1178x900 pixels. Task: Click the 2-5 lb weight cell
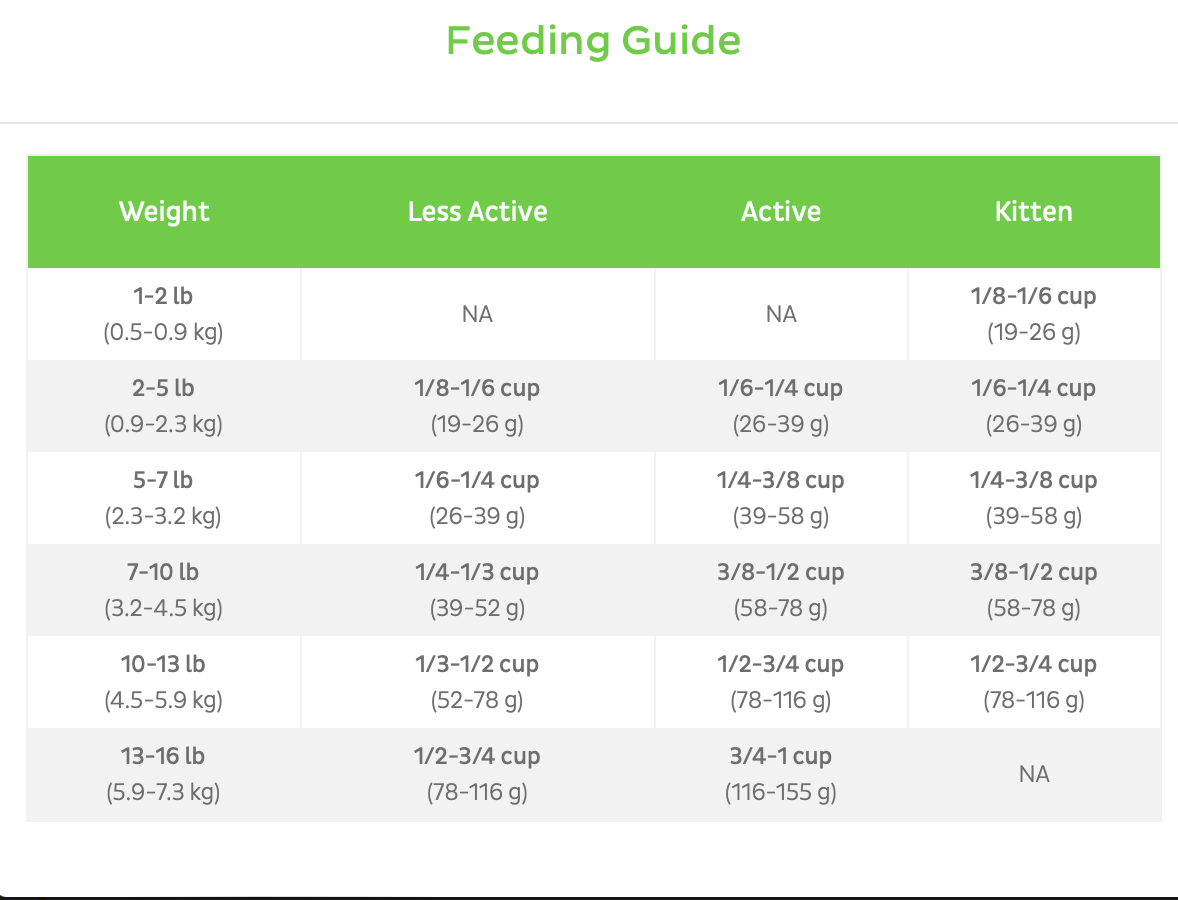(x=164, y=406)
